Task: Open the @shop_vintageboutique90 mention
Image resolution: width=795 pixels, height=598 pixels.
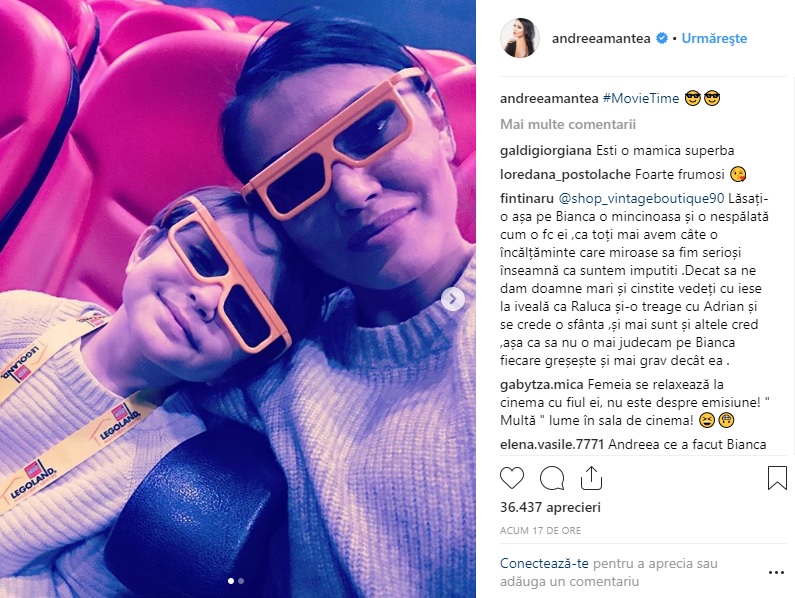Action: 641,199
